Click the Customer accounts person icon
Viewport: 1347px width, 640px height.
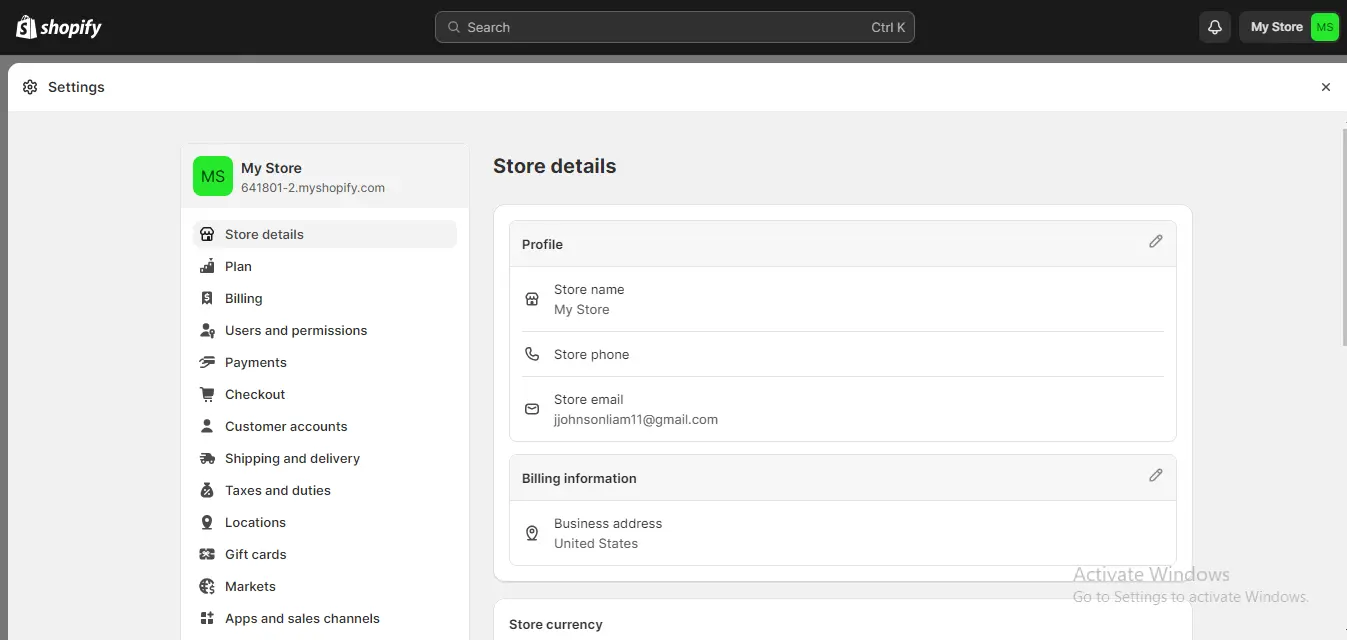tap(207, 426)
